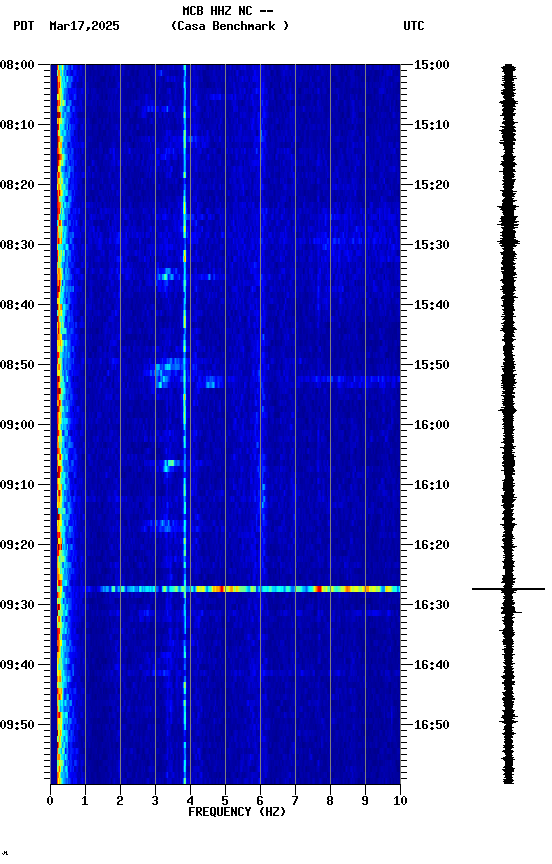Click the Mar17,2025 date label

[84, 26]
